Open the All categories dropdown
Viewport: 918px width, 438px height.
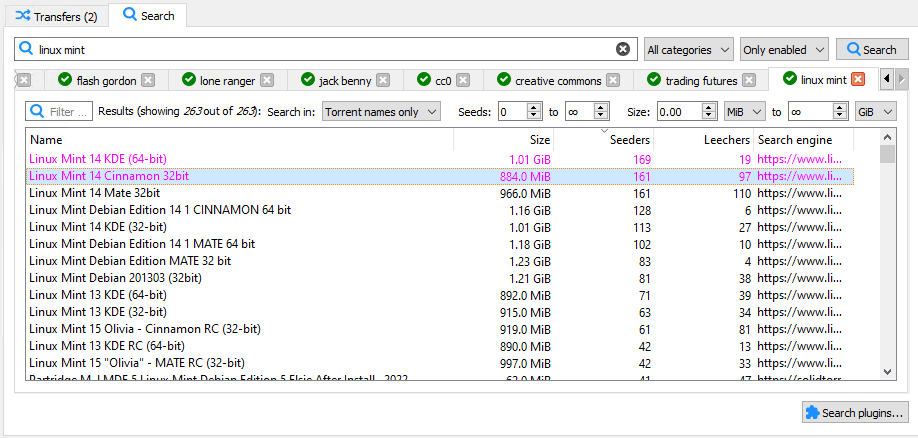point(688,50)
